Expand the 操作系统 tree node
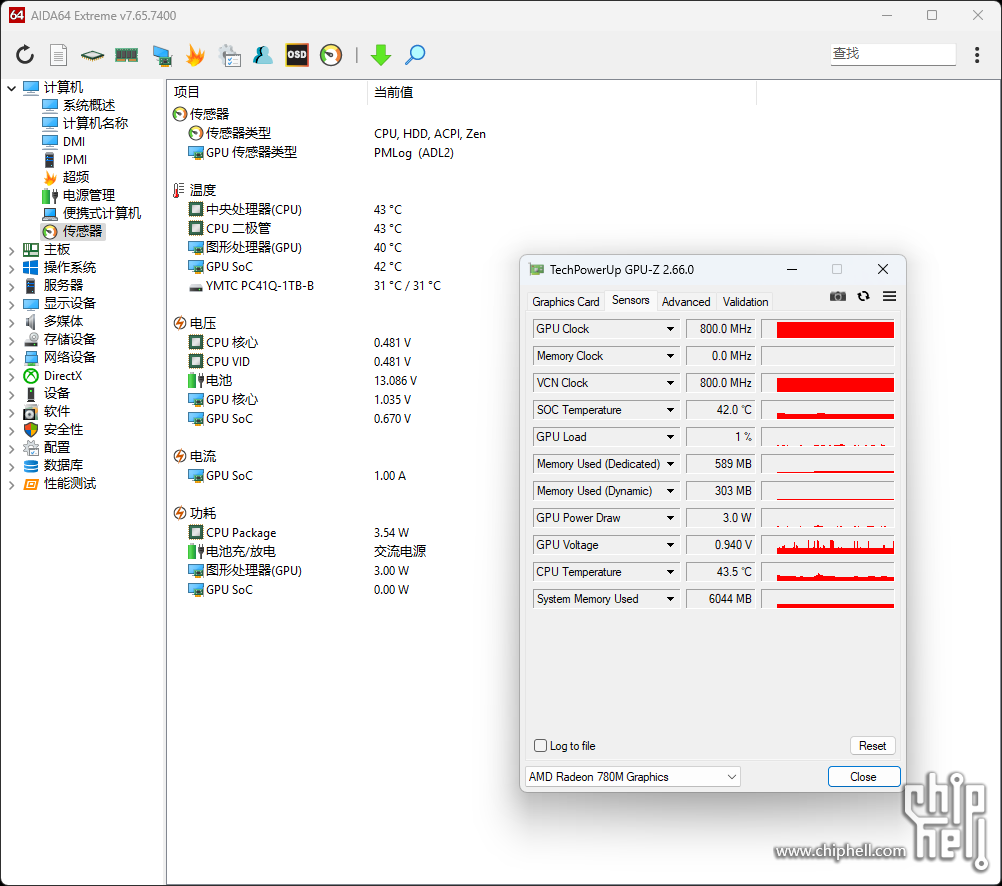Screen dimensions: 1002x886 (x=12, y=268)
